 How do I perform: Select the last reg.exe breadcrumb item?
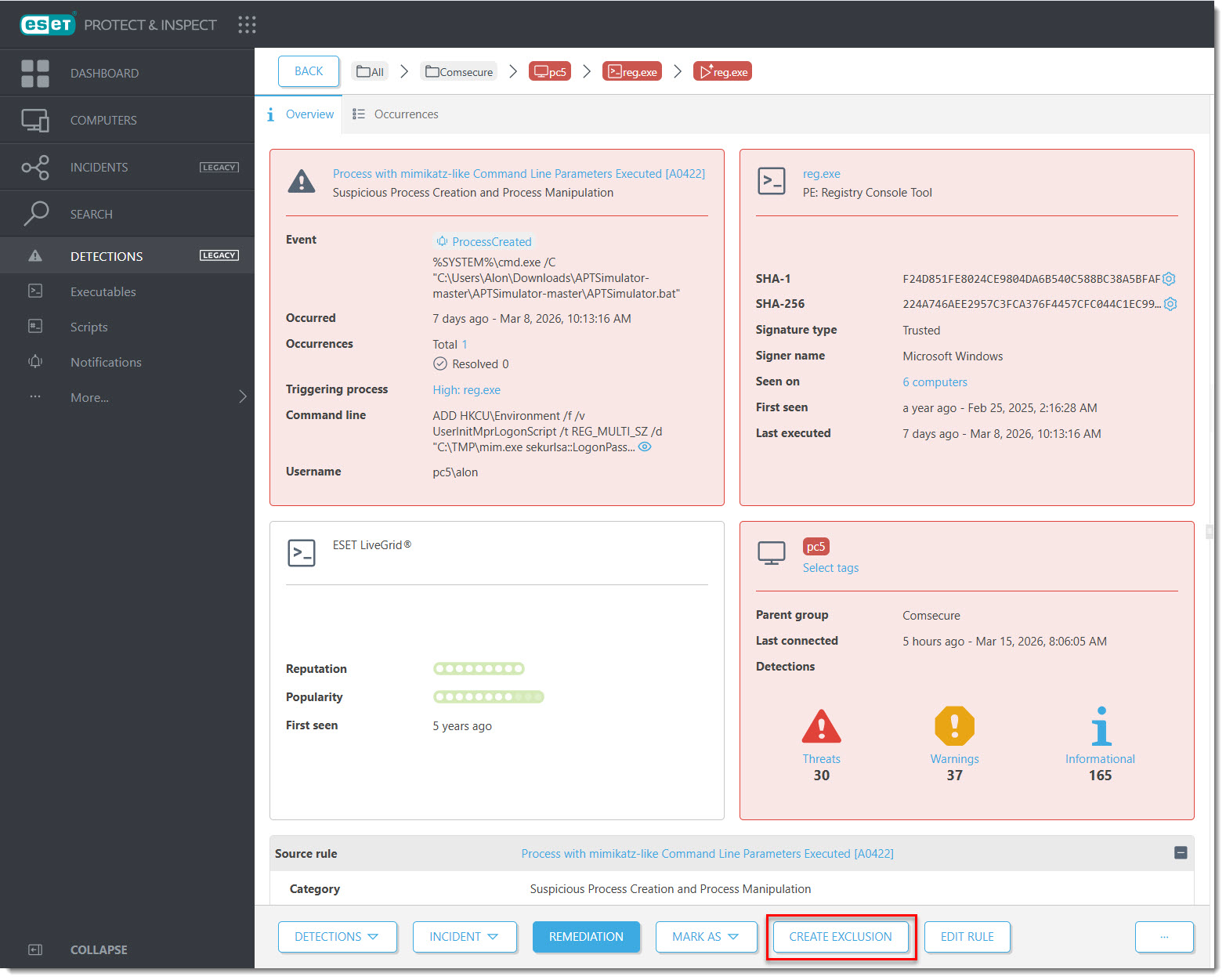click(x=722, y=71)
